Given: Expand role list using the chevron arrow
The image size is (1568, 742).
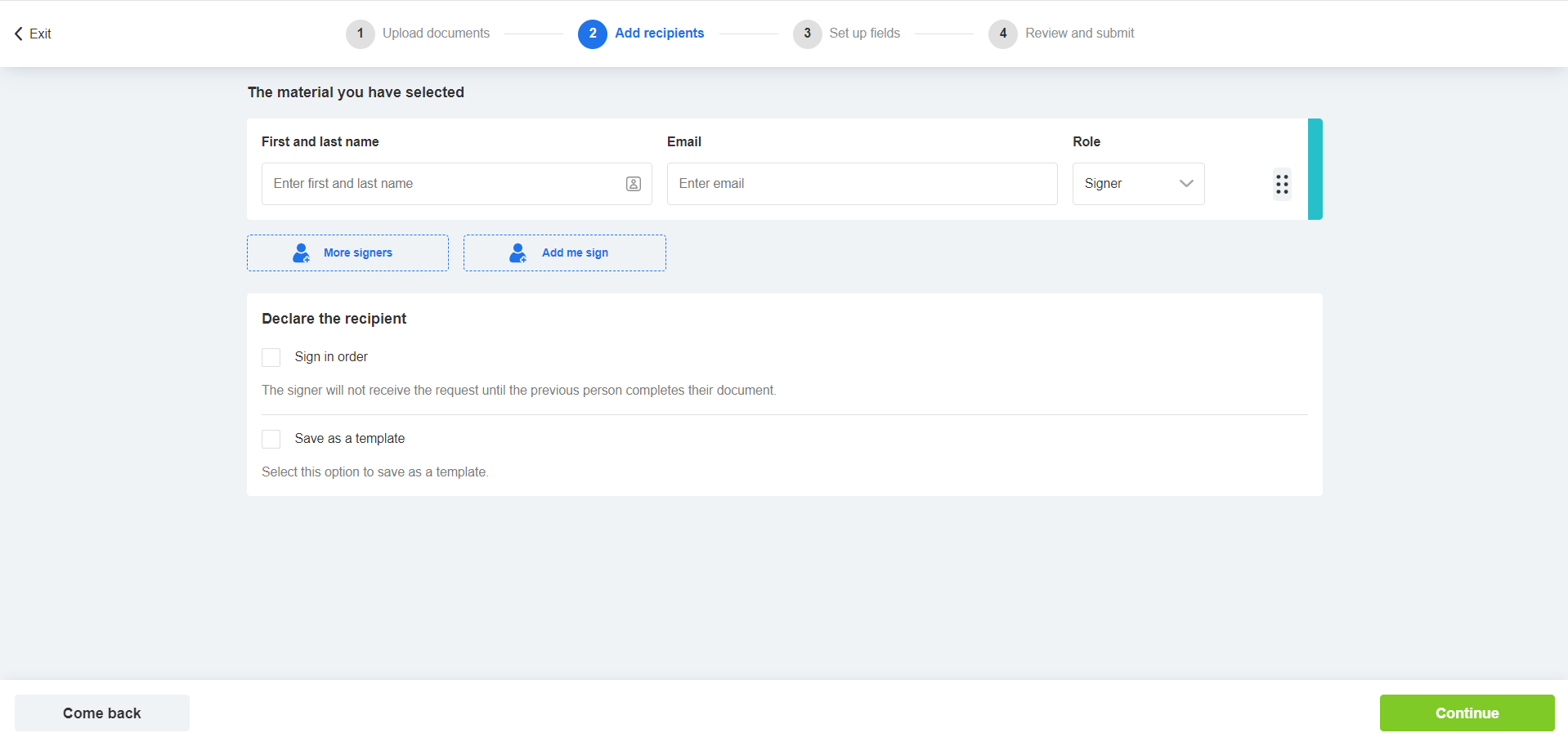Looking at the screenshot, I should tap(1185, 184).
